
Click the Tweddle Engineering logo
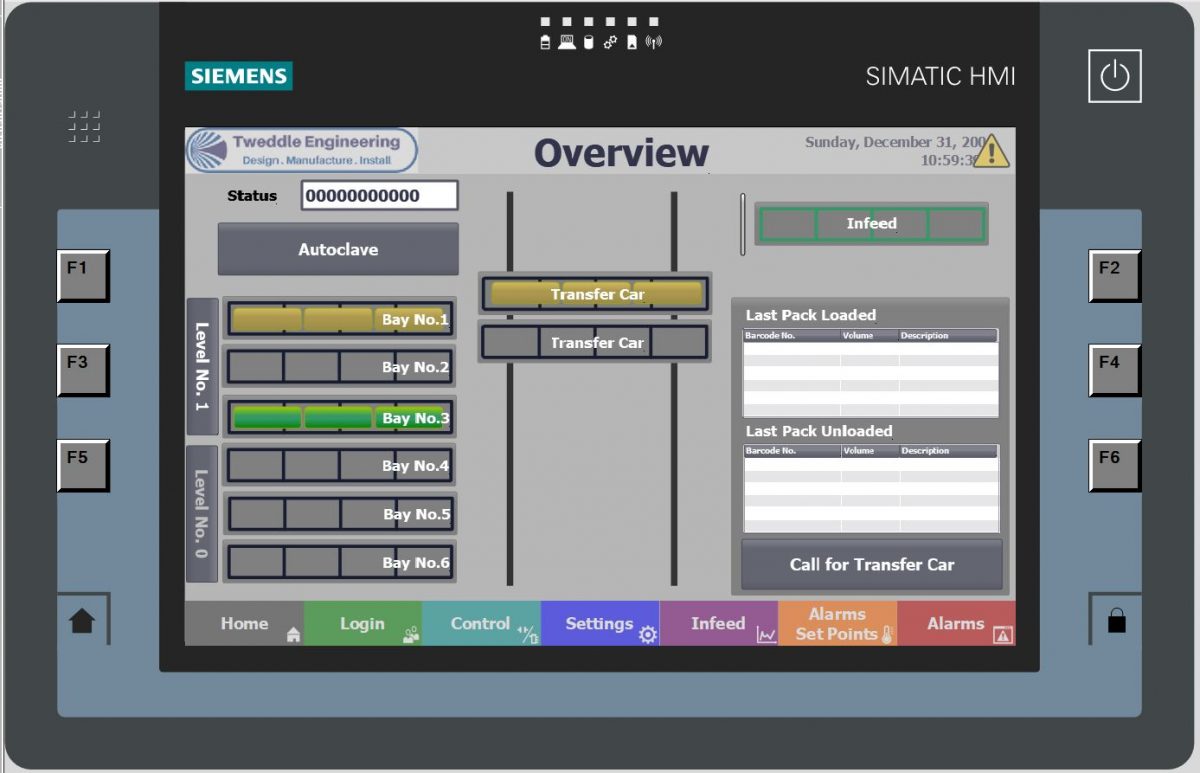point(302,151)
